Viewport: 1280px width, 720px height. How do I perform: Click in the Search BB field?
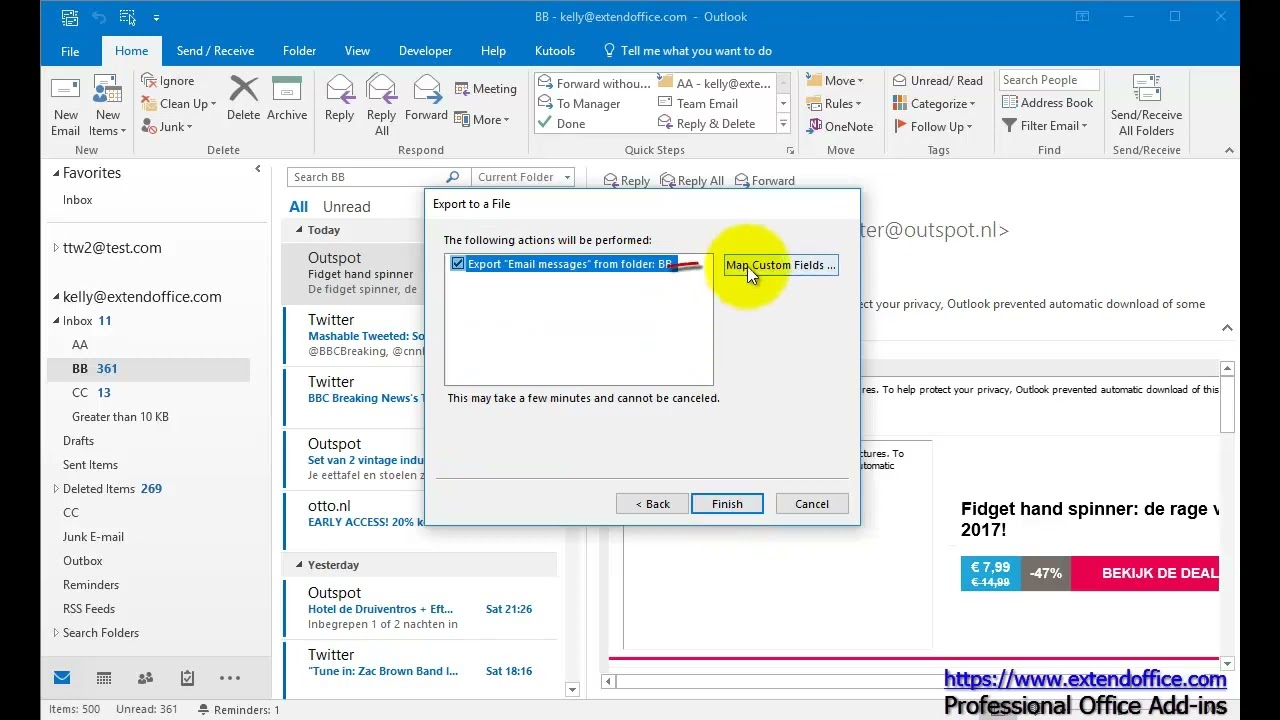click(366, 177)
